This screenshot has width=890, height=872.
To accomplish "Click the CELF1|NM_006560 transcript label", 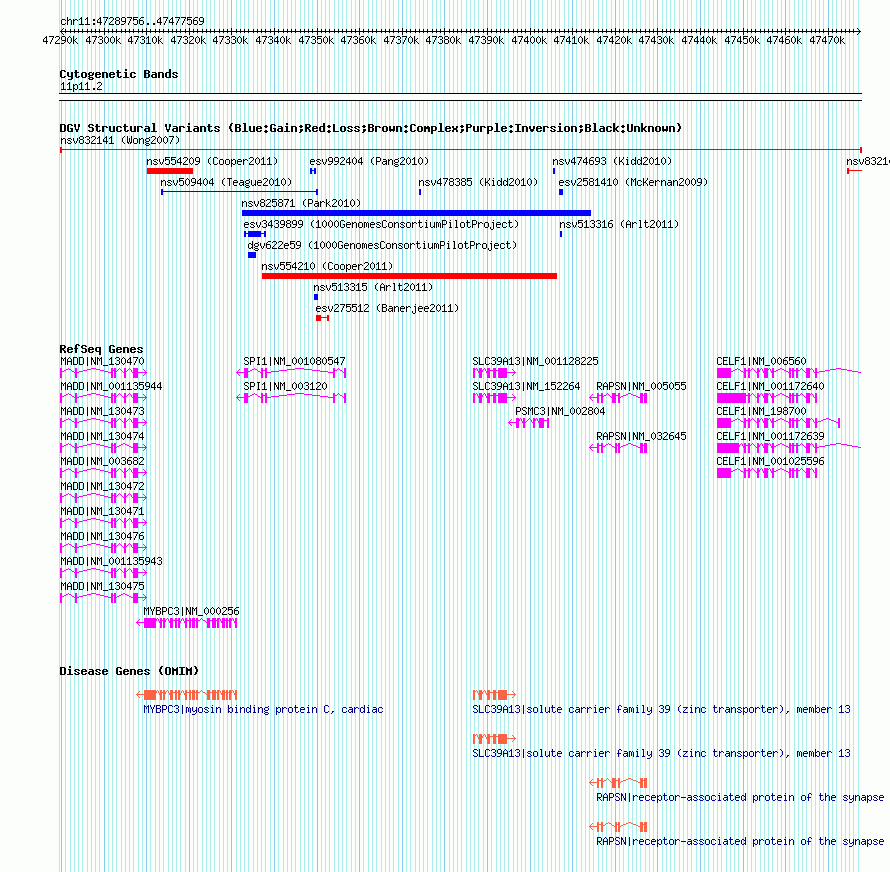I will pos(761,361).
